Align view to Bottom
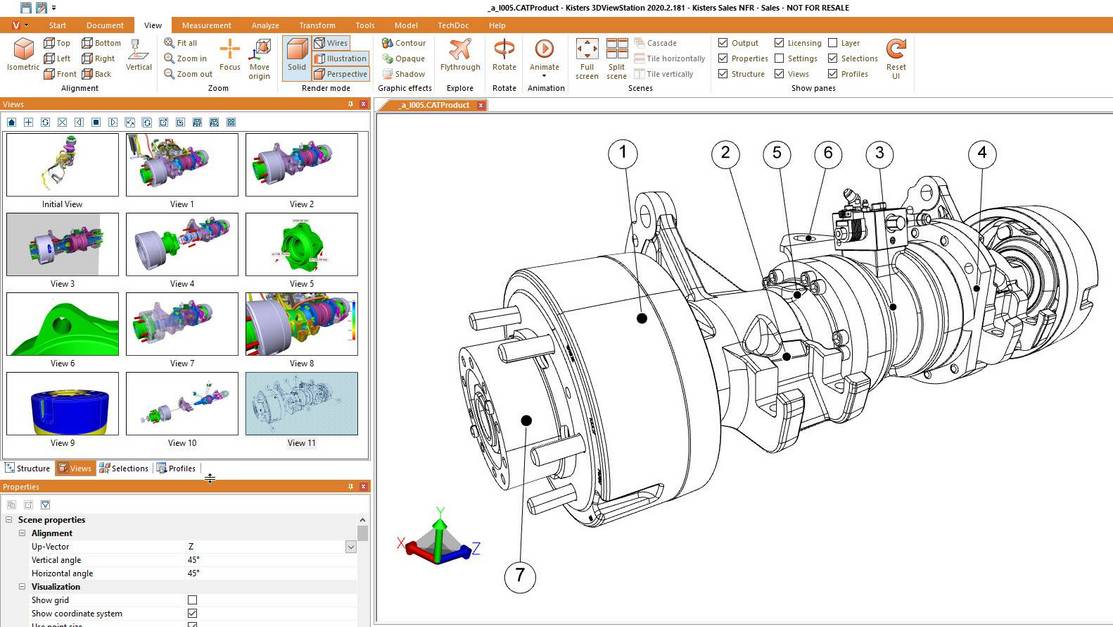The image size is (1113, 627). 101,43
